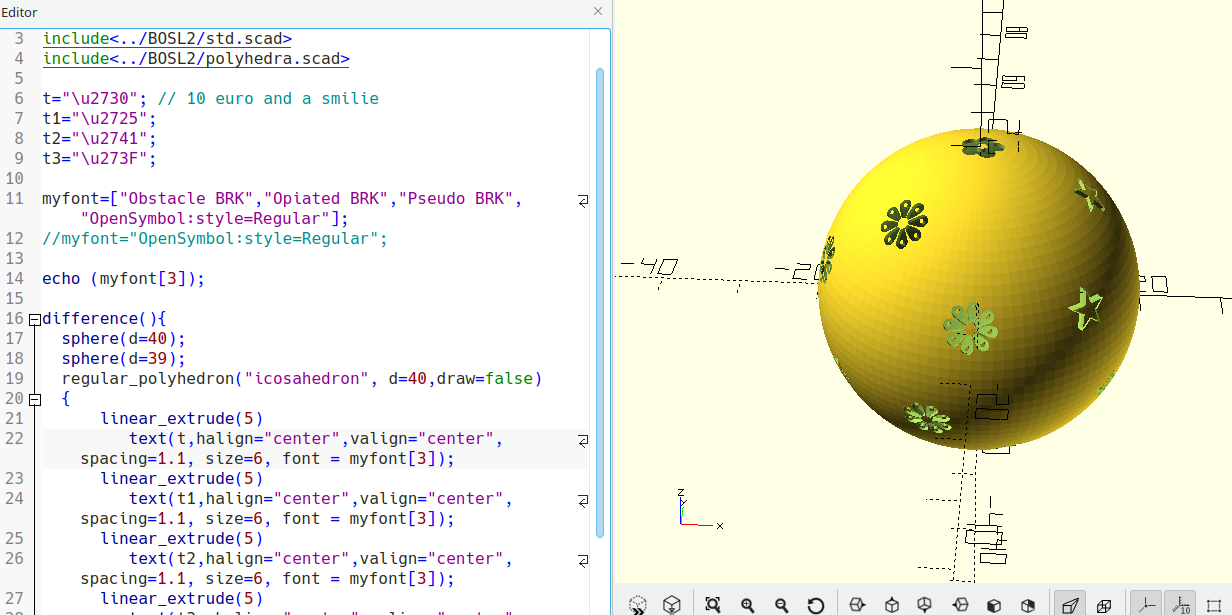This screenshot has height=615, width=1232.
Task: Select the Front view solid cube icon
Action: click(994, 605)
